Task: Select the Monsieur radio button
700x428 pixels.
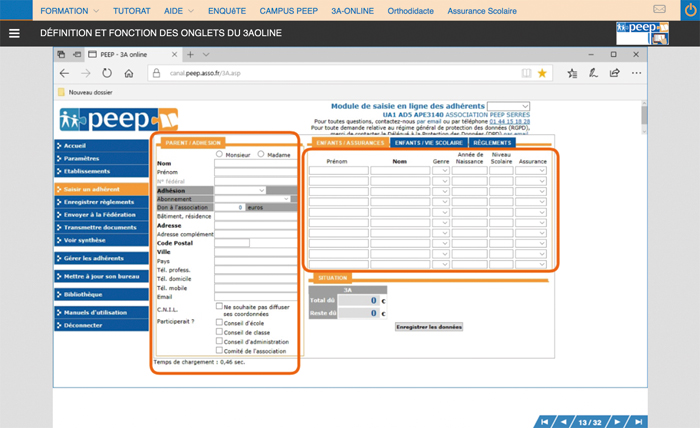Action: 219,154
